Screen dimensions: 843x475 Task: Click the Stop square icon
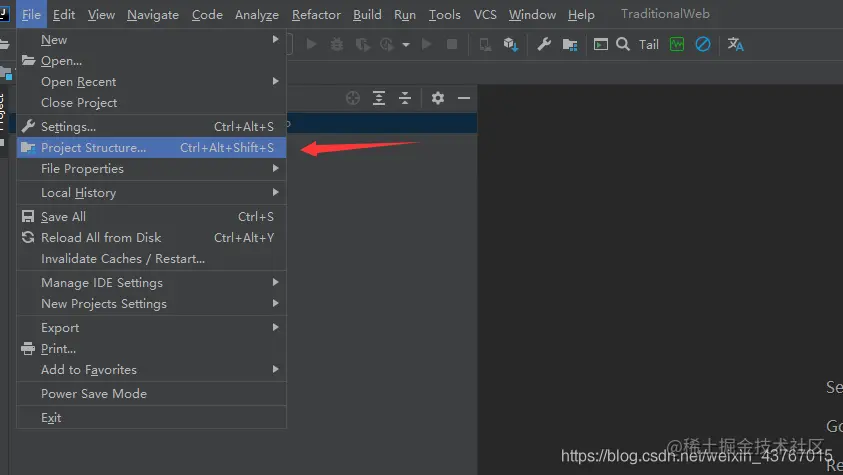[x=452, y=44]
